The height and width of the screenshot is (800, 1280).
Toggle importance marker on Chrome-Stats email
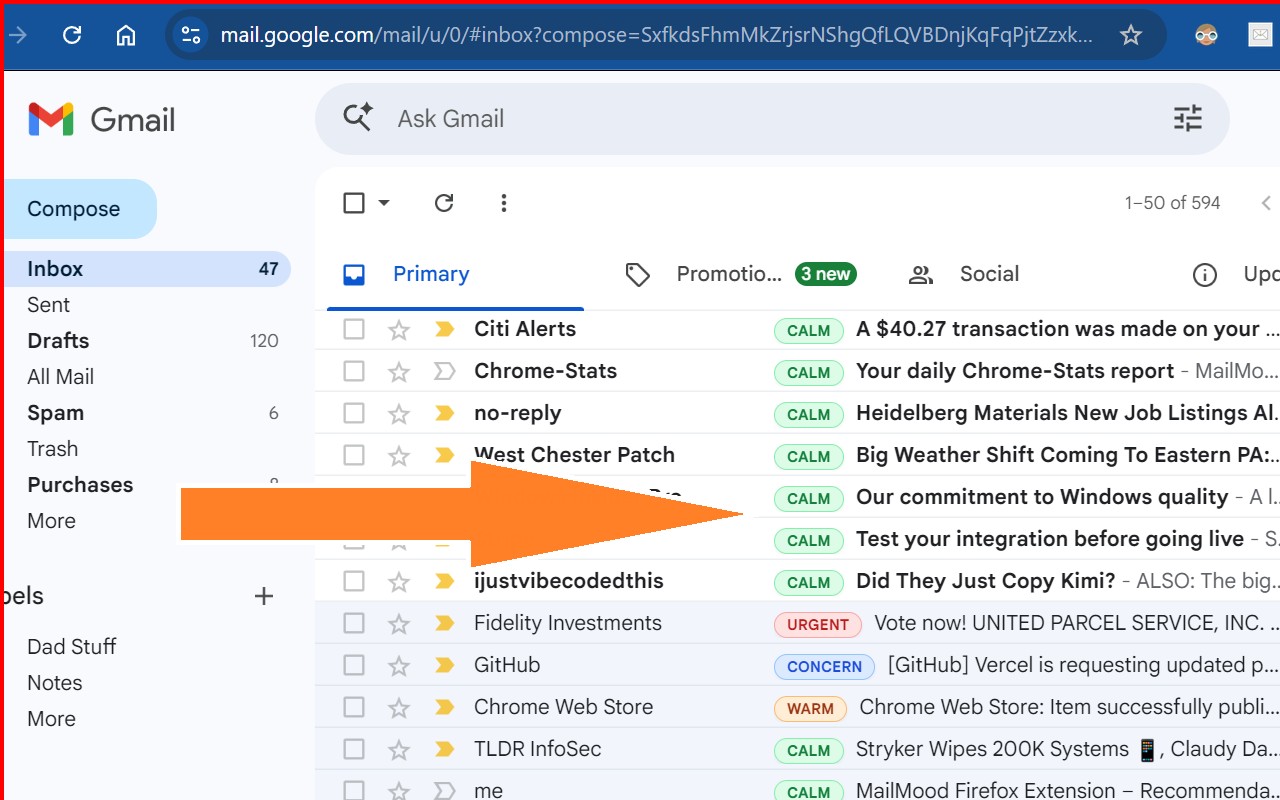tap(444, 371)
